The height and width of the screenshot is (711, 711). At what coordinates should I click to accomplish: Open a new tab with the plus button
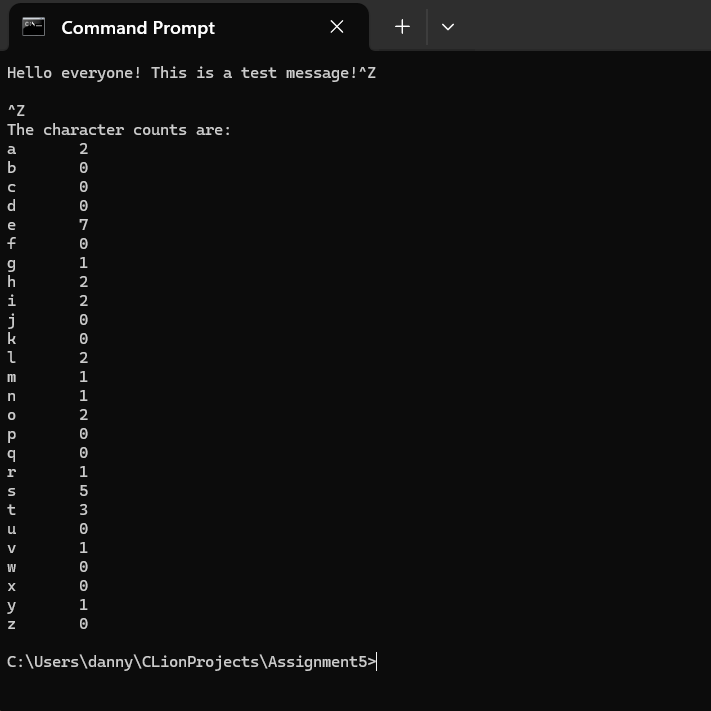pos(402,27)
